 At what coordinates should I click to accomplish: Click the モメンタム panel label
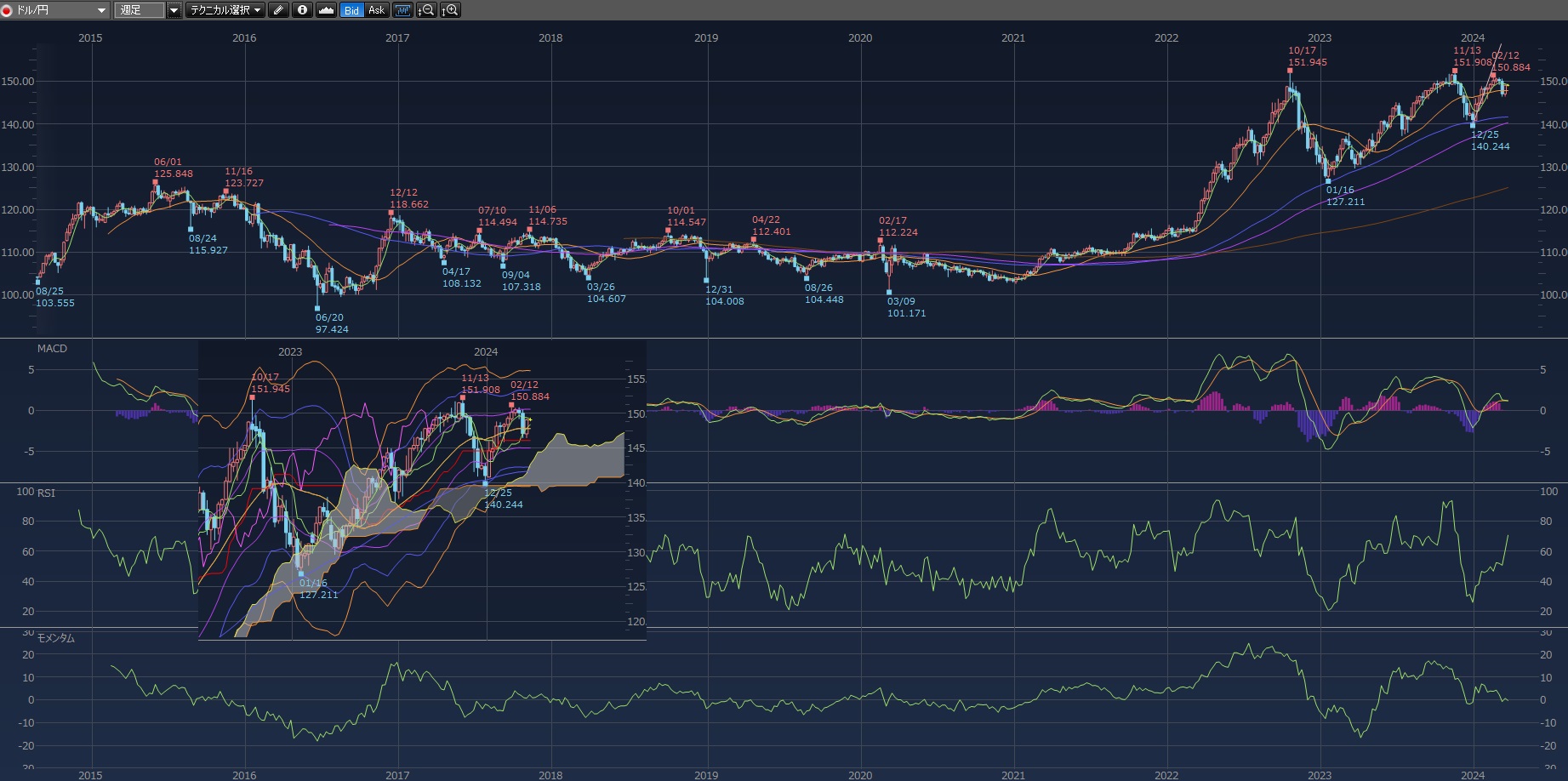pyautogui.click(x=56, y=638)
